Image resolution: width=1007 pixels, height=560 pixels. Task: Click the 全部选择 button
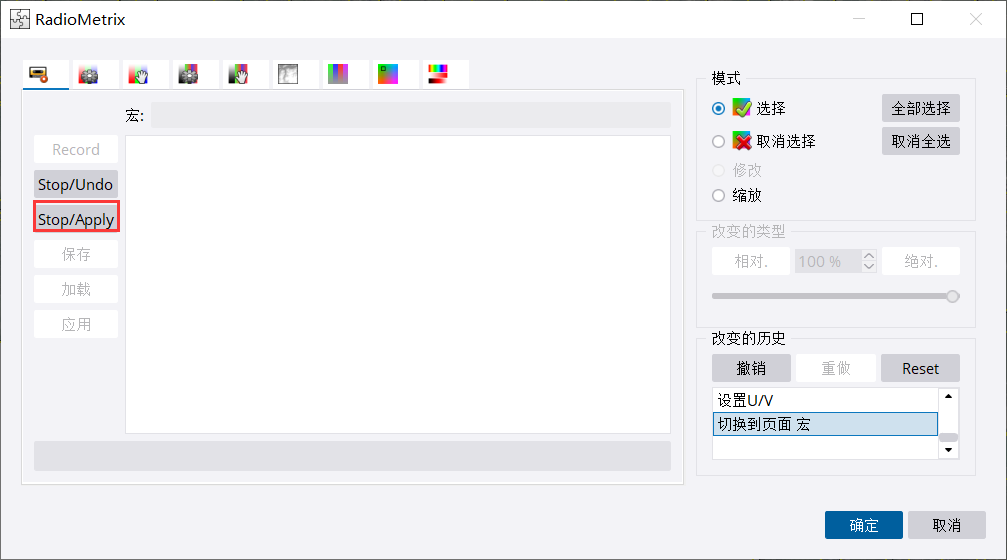[x=920, y=108]
